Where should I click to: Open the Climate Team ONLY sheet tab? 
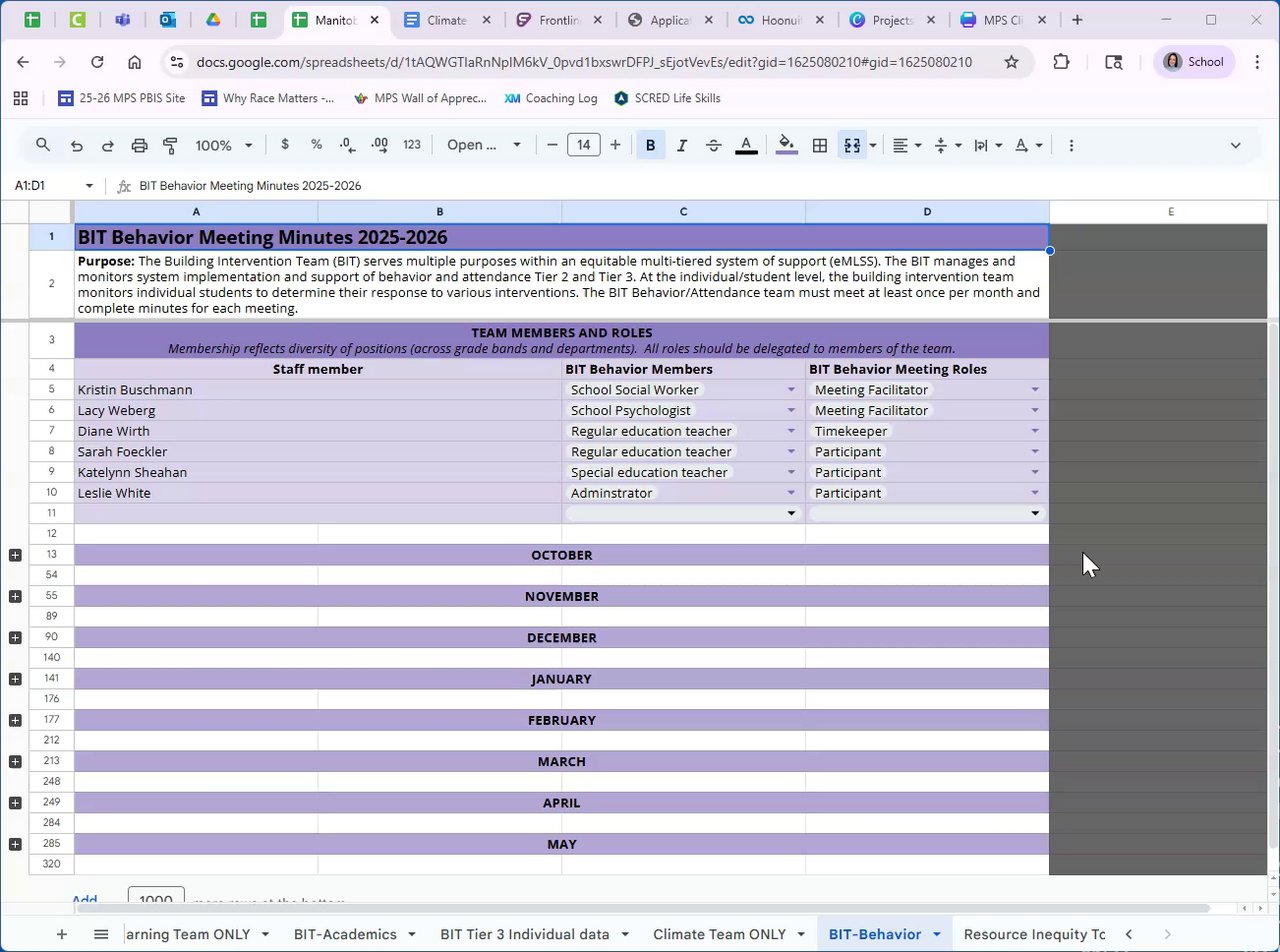coord(719,934)
